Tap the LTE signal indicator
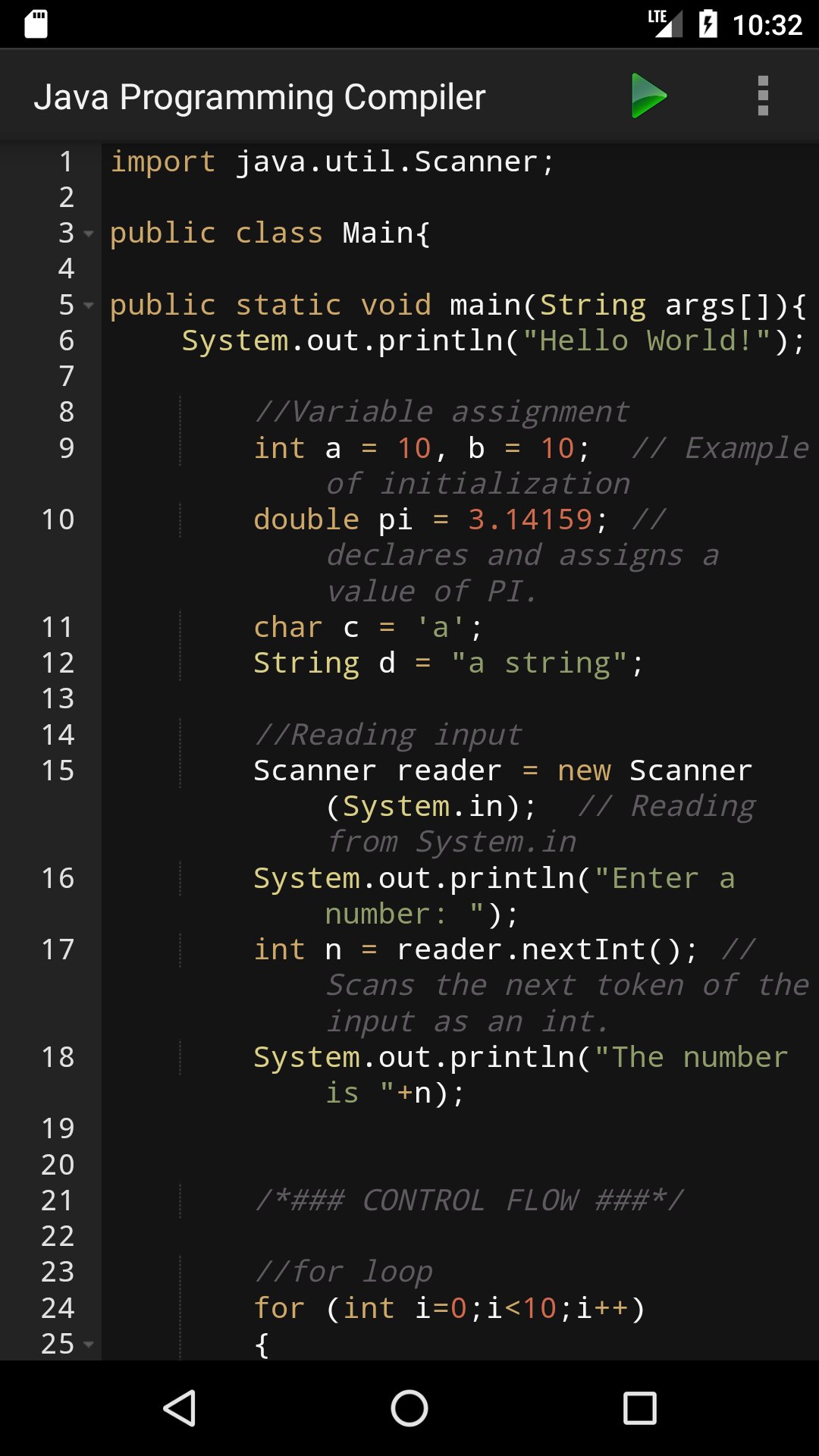Image resolution: width=819 pixels, height=1456 pixels. [x=664, y=23]
